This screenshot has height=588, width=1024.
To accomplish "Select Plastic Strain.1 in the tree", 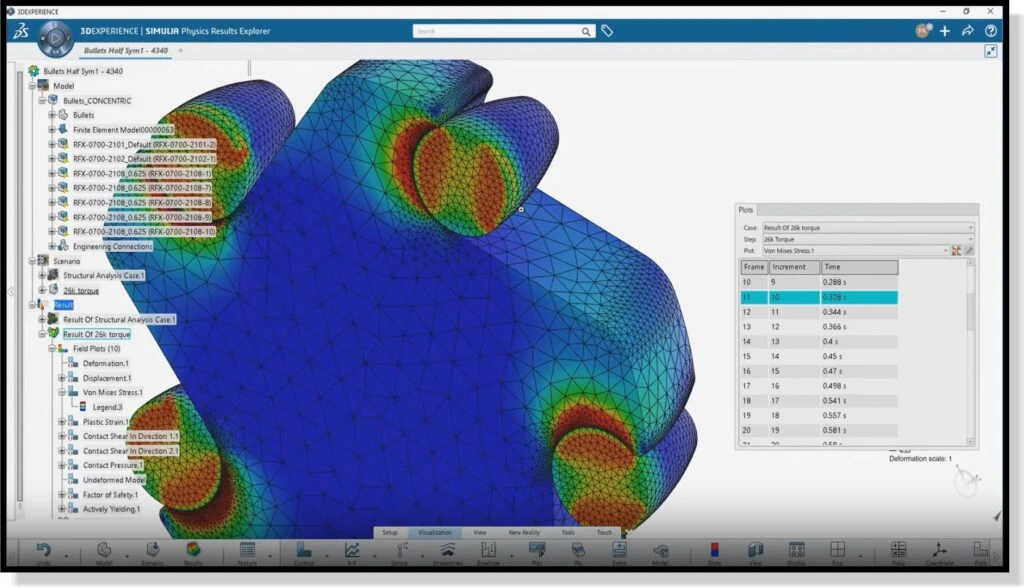I will (106, 422).
